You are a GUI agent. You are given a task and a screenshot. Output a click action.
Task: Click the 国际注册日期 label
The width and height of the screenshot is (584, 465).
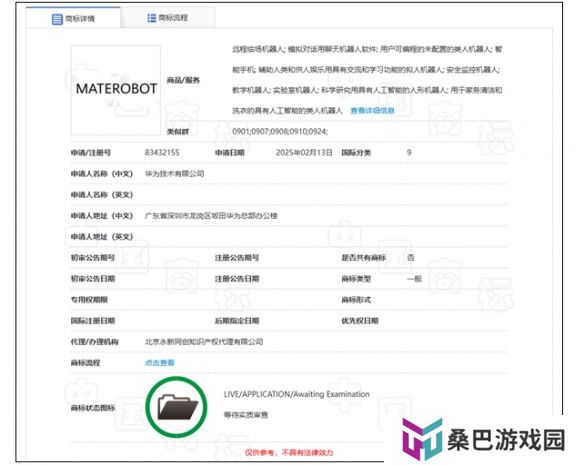point(93,321)
